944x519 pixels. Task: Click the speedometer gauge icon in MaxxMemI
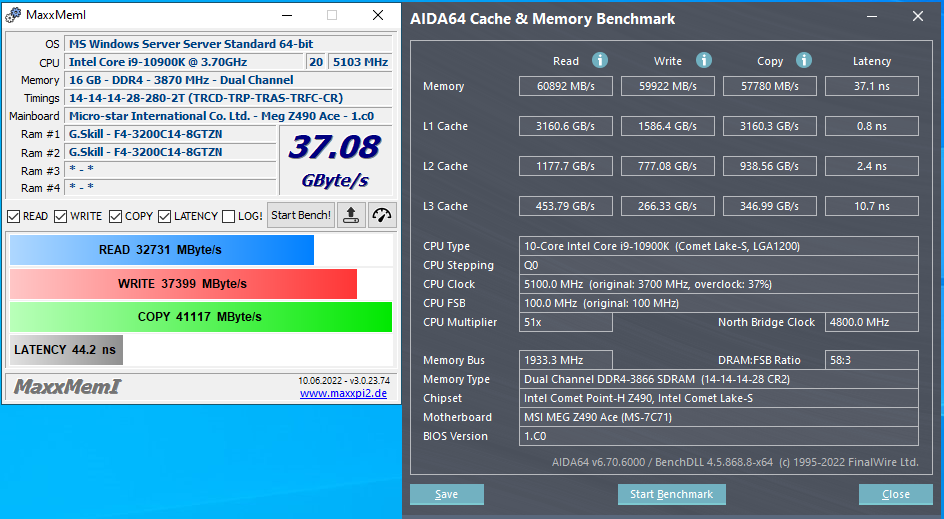tap(382, 216)
